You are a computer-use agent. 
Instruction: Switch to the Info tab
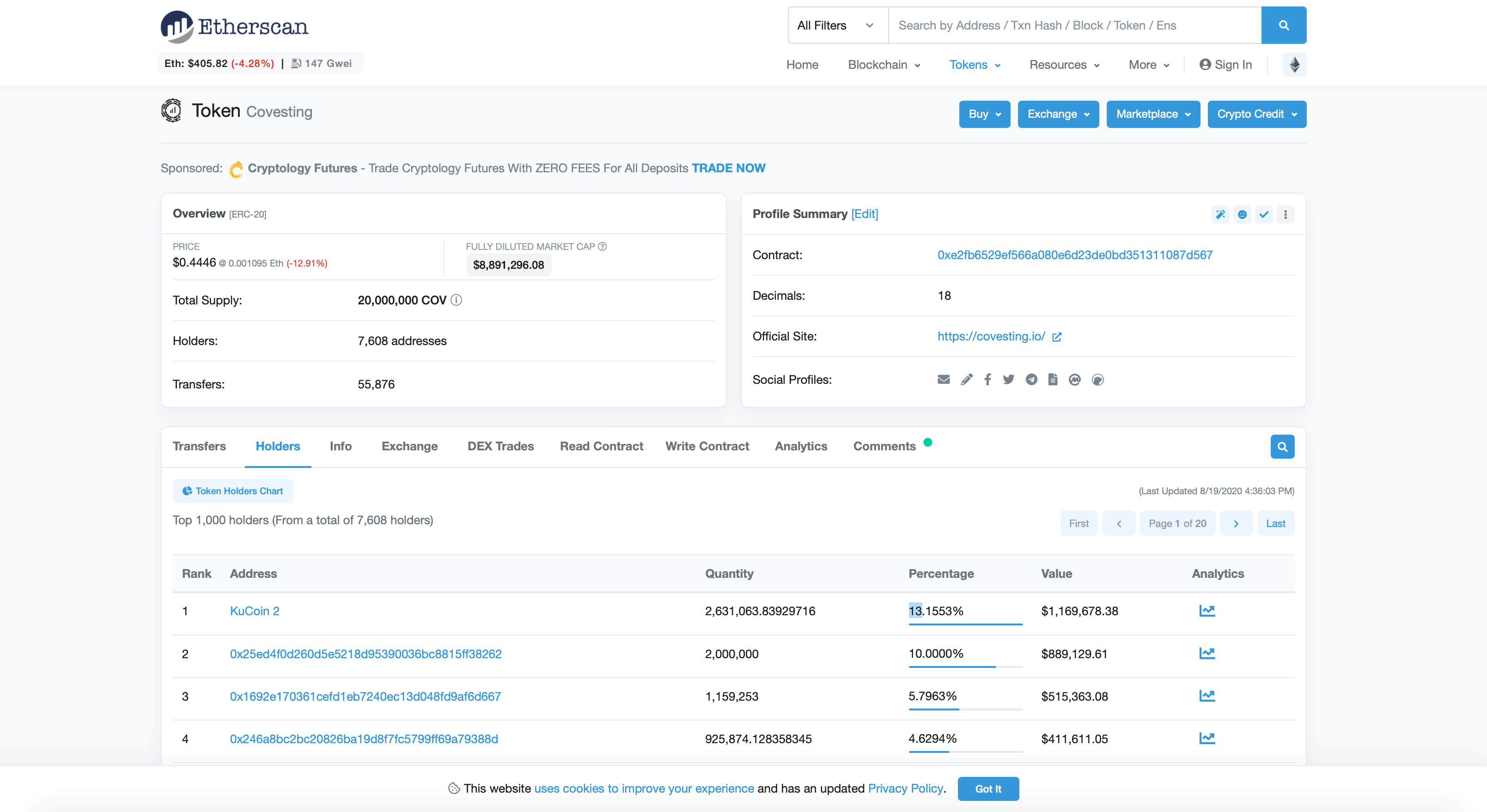point(341,446)
